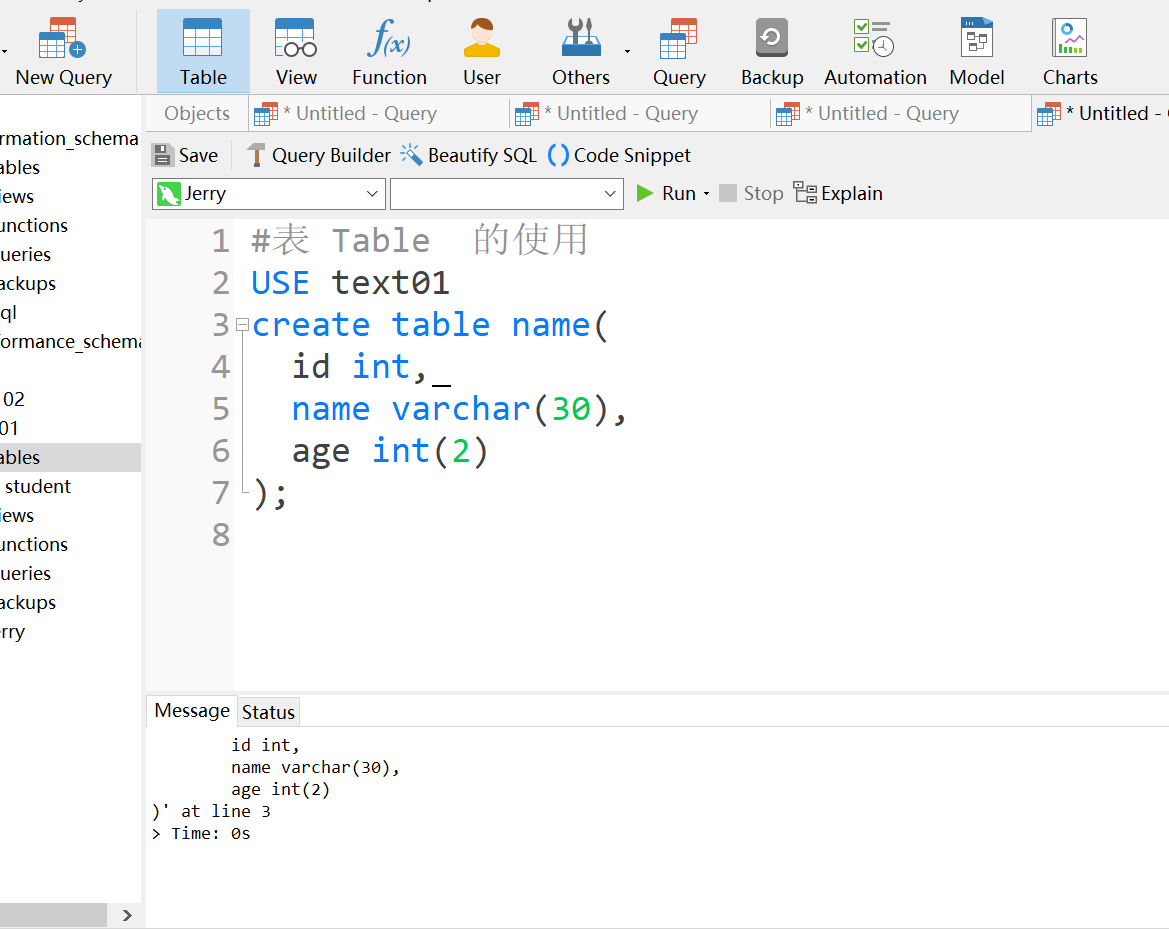Viewport: 1169px width, 929px height.
Task: Click 'name varchar(30),' in the editor
Action: coord(459,409)
